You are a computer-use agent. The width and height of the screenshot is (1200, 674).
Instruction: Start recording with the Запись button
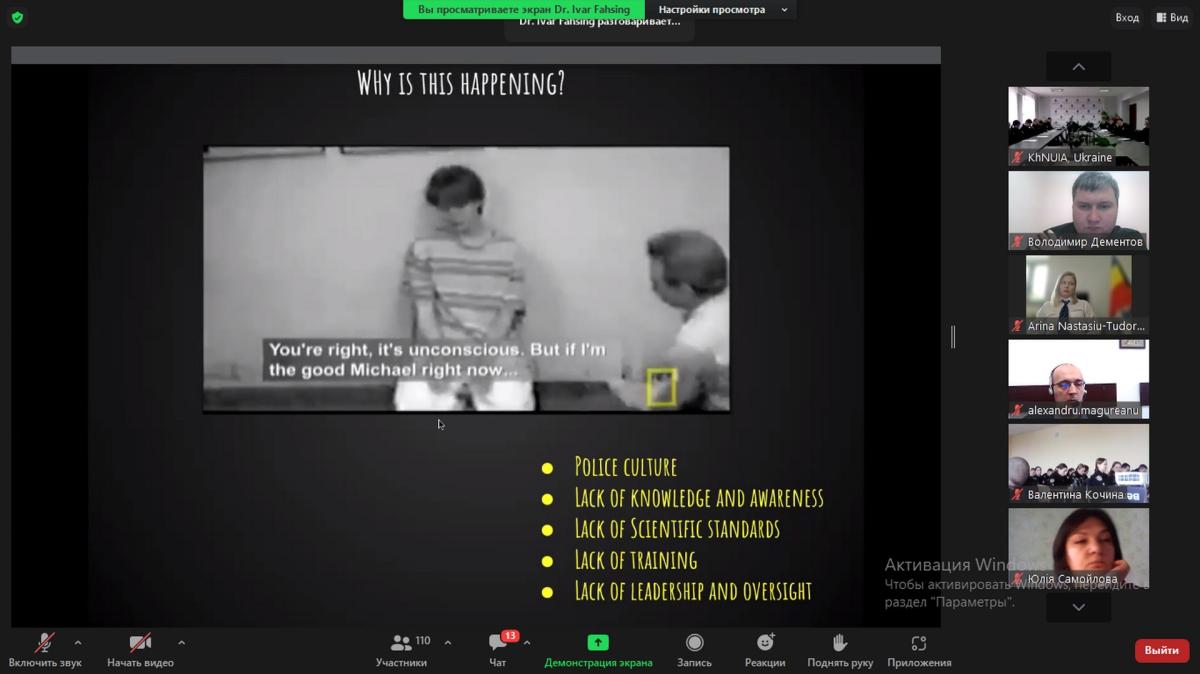click(x=694, y=649)
